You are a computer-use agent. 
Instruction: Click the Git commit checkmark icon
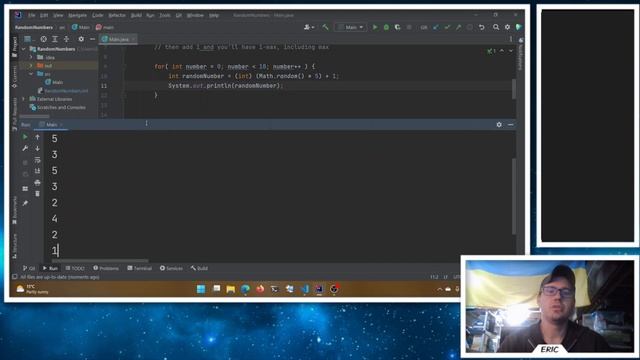447,27
